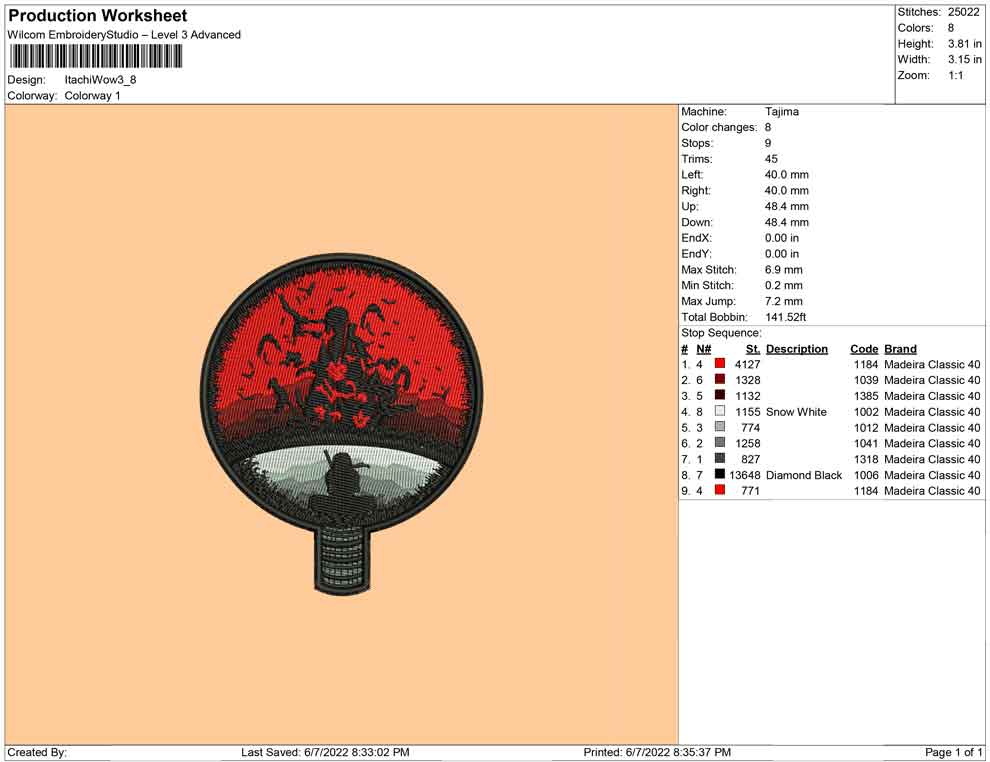Image resolution: width=990 pixels, height=762 pixels.
Task: Select the Snow White color swatch
Action: pyautogui.click(x=720, y=411)
